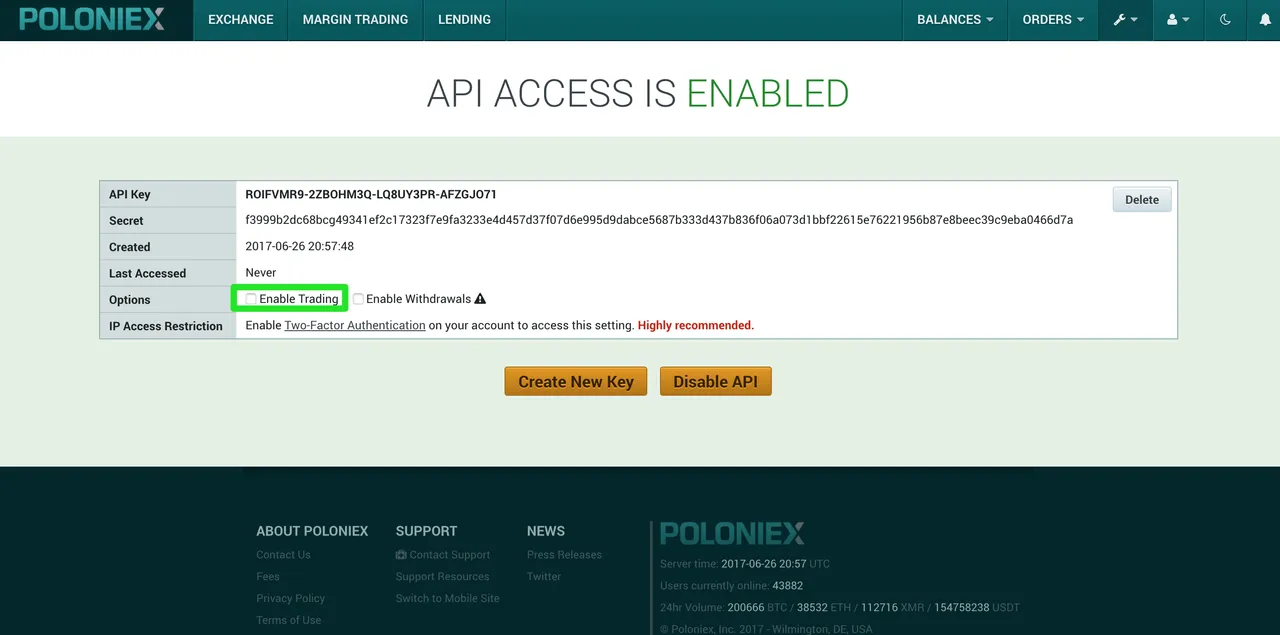This screenshot has width=1280, height=635.
Task: Open the user account menu
Action: point(1178,20)
